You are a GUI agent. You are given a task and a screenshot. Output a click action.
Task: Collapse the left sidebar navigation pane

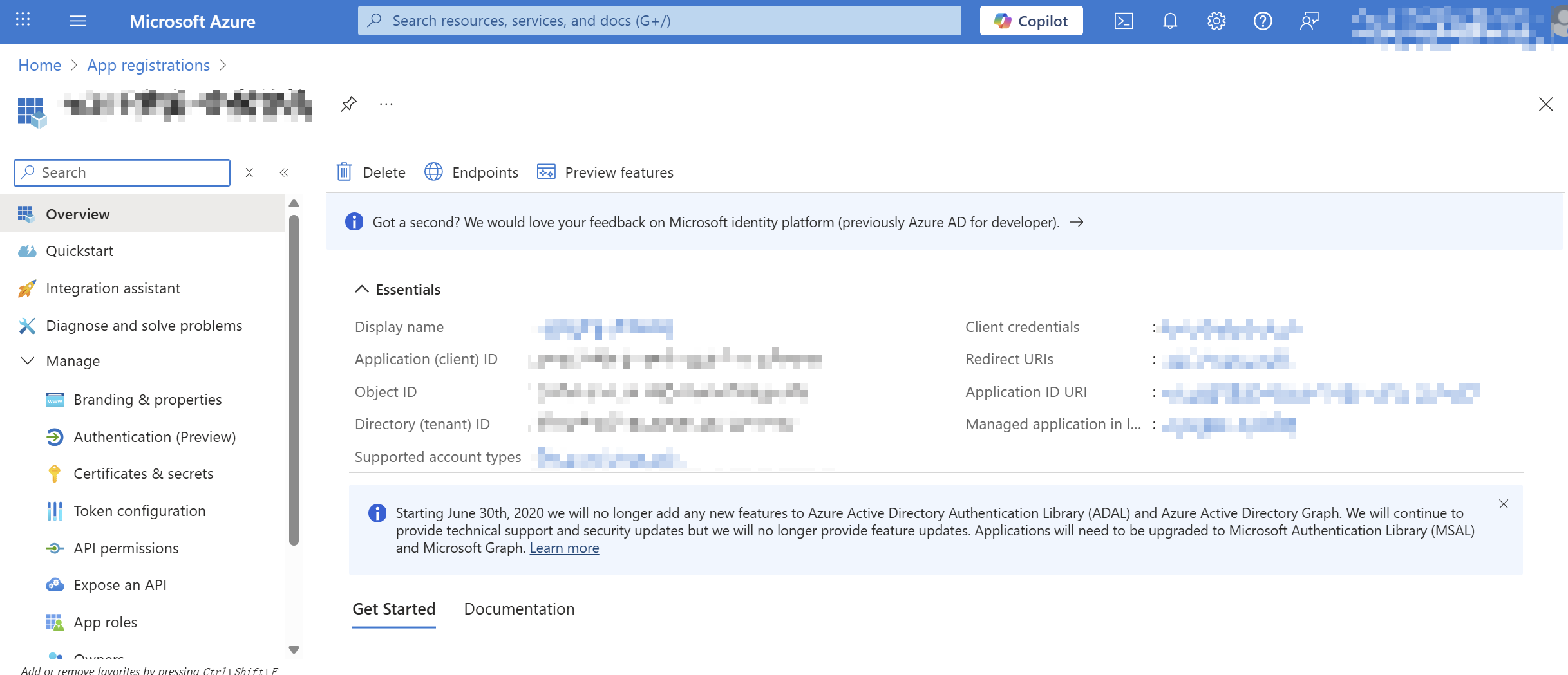284,172
